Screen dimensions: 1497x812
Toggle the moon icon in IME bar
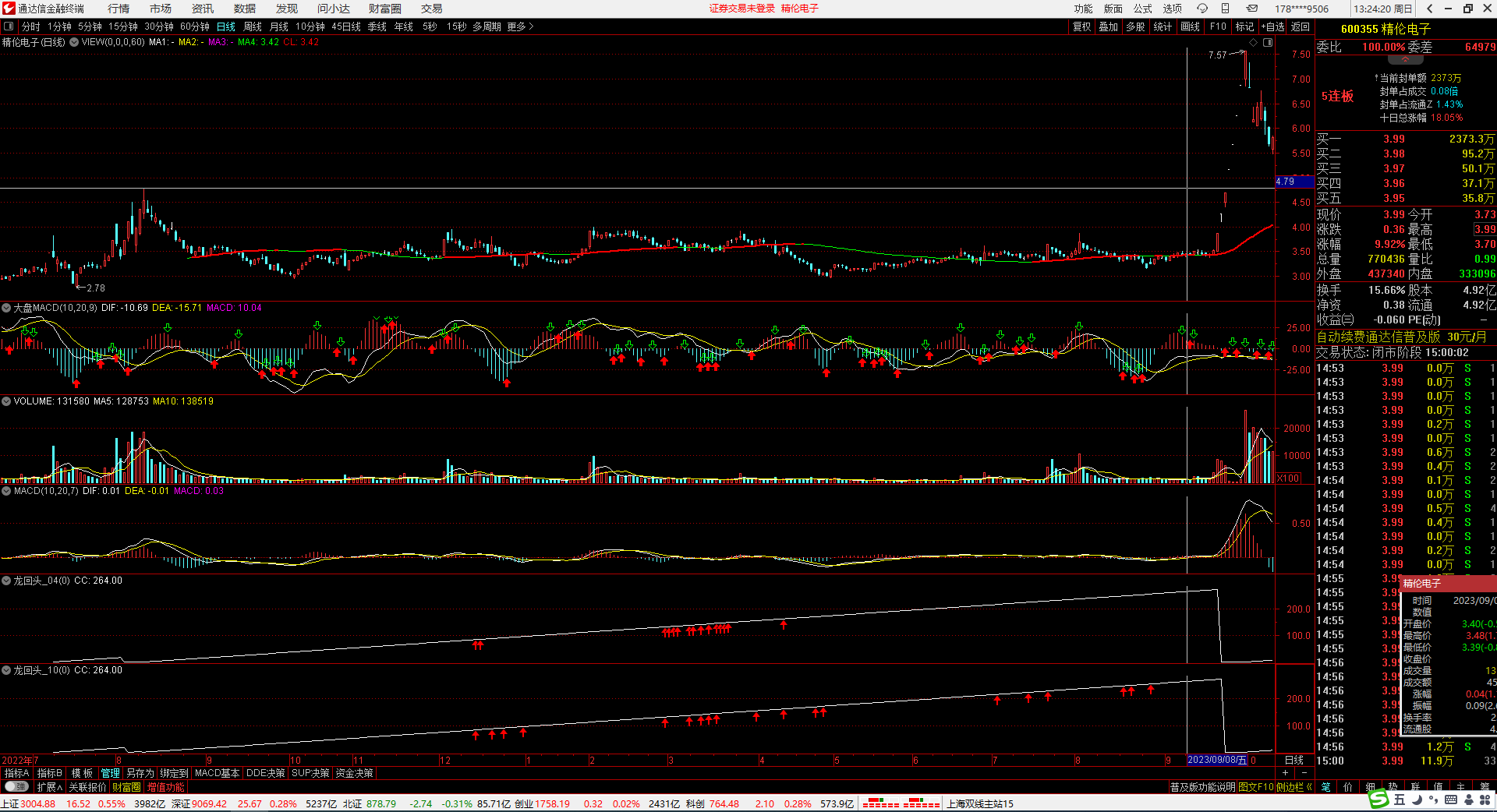1417,800
